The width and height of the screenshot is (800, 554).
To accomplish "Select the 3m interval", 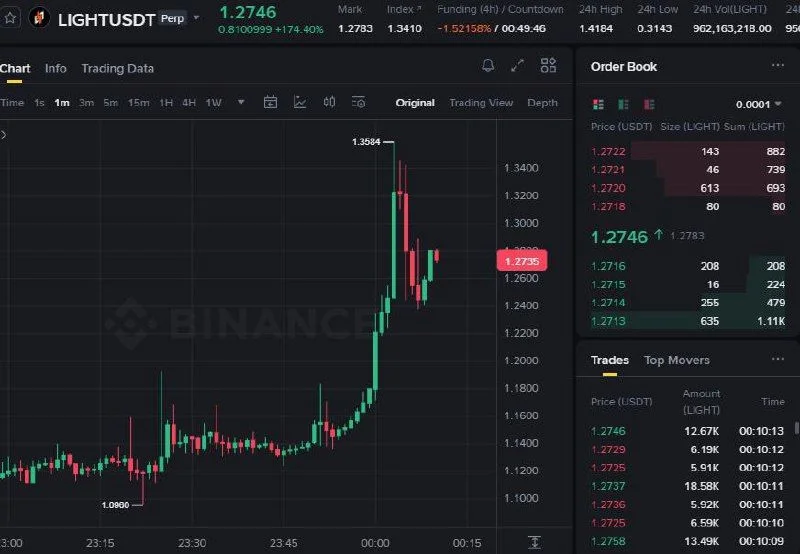I will point(86,103).
